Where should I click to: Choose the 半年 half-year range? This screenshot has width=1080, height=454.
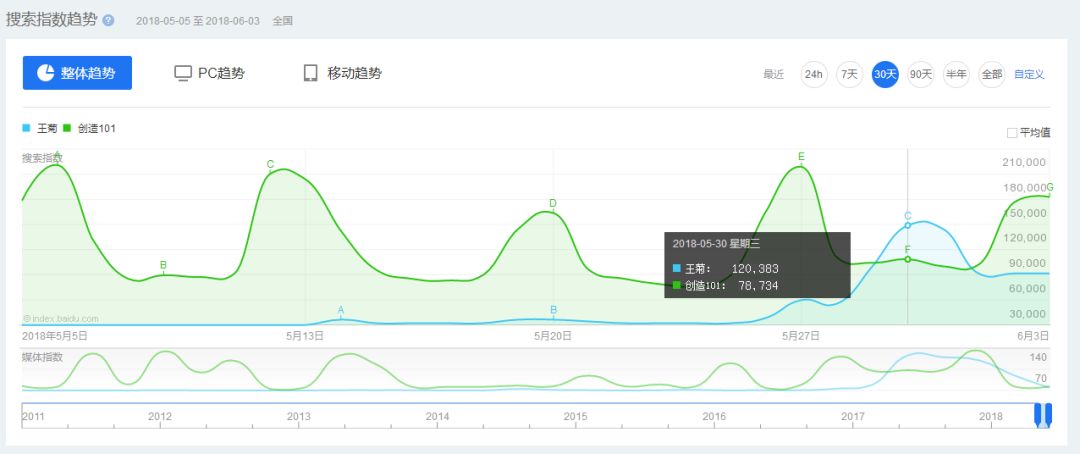point(956,74)
